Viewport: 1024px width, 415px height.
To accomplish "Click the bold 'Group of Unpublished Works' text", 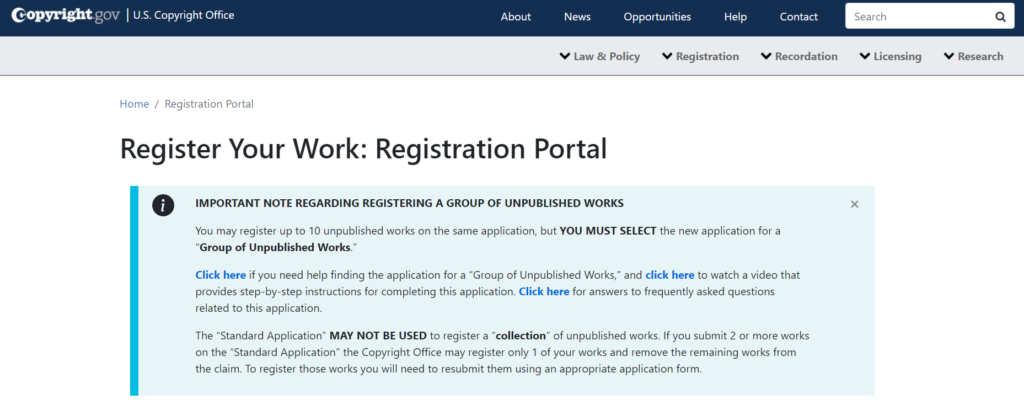I will click(x=275, y=248).
